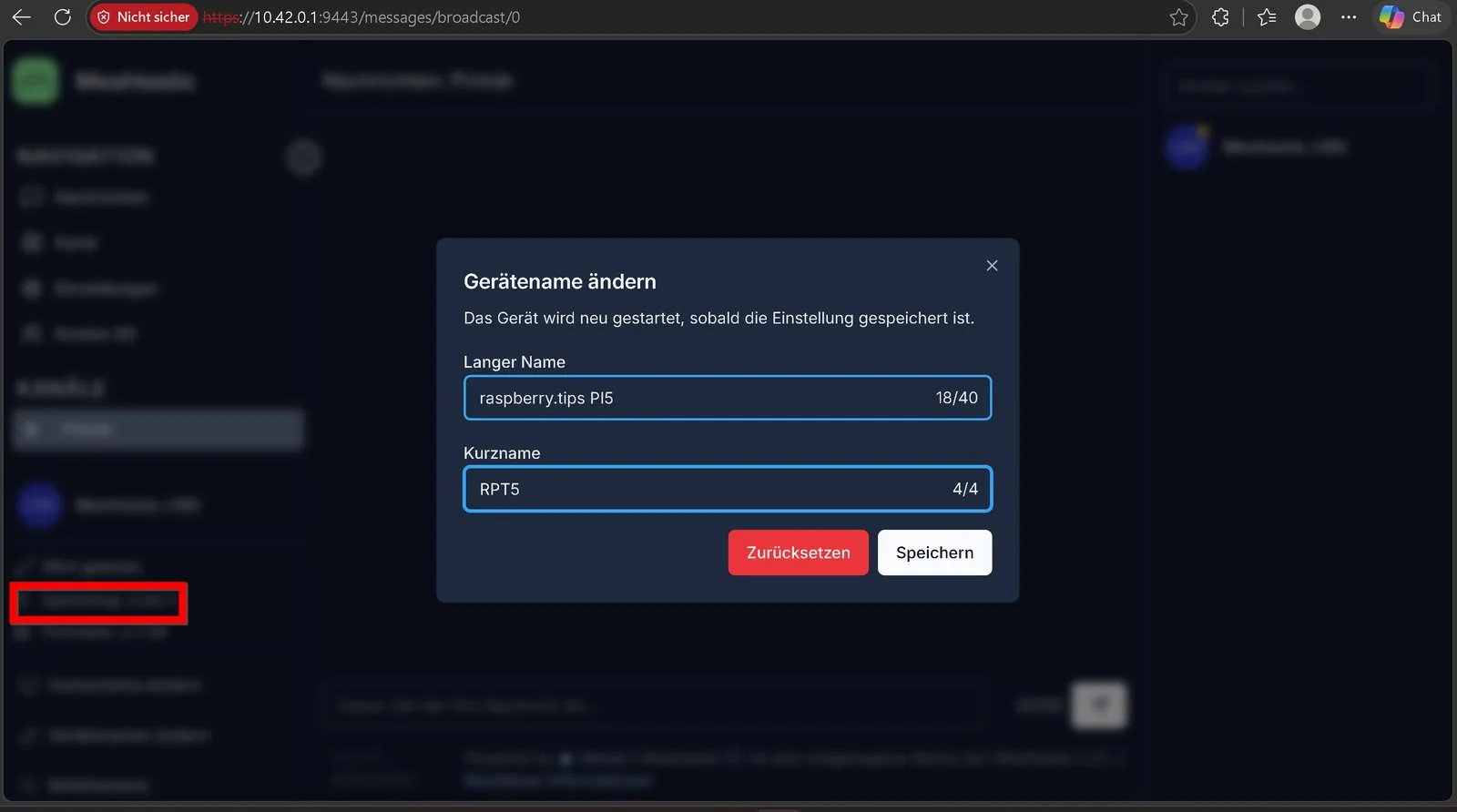Click the 18/40 character counter
Image resolution: width=1457 pixels, height=812 pixels.
pyautogui.click(x=956, y=398)
